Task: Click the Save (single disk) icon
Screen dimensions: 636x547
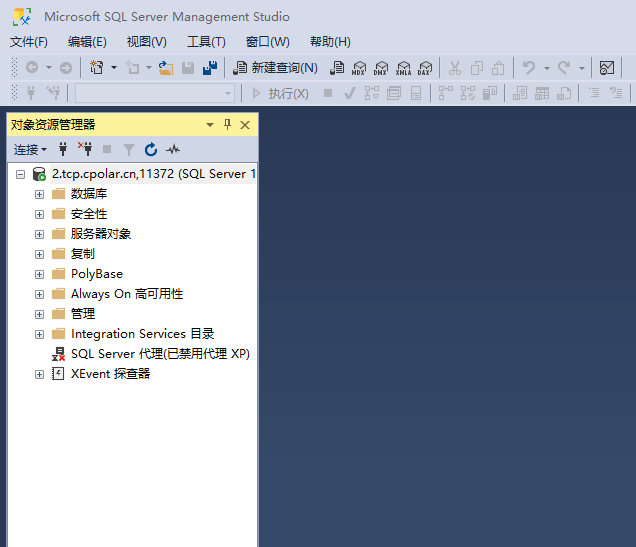Action: (188, 68)
